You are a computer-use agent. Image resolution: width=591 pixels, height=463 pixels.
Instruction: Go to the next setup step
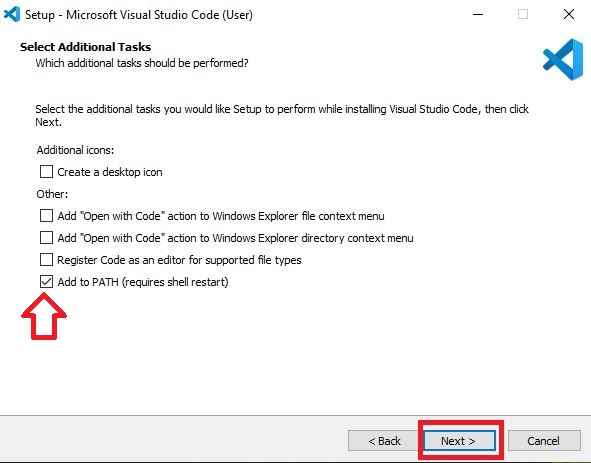coord(459,440)
